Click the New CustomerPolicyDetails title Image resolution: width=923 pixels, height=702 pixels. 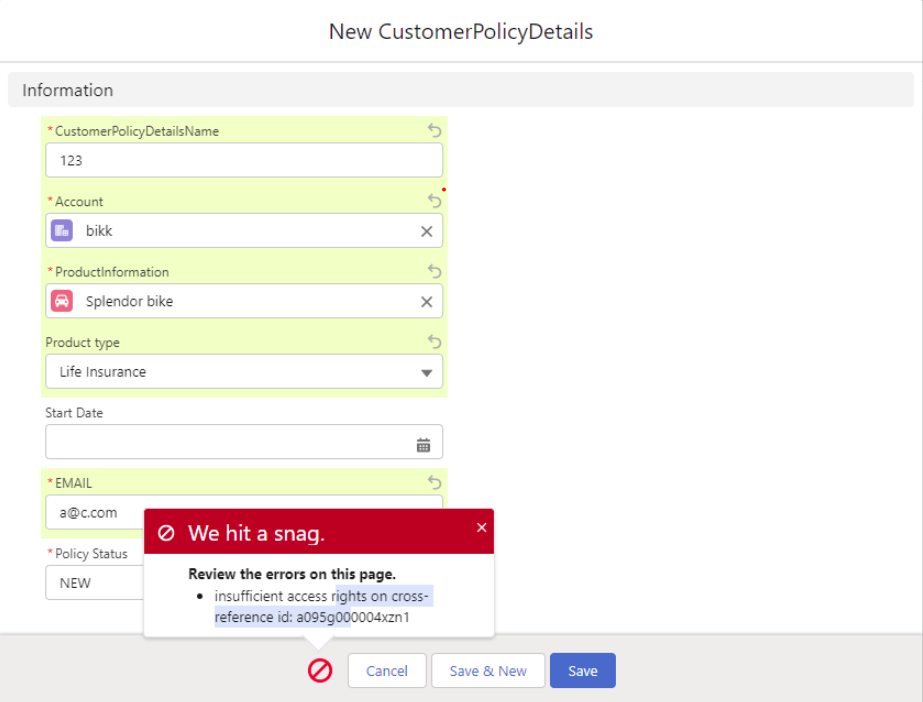point(461,32)
